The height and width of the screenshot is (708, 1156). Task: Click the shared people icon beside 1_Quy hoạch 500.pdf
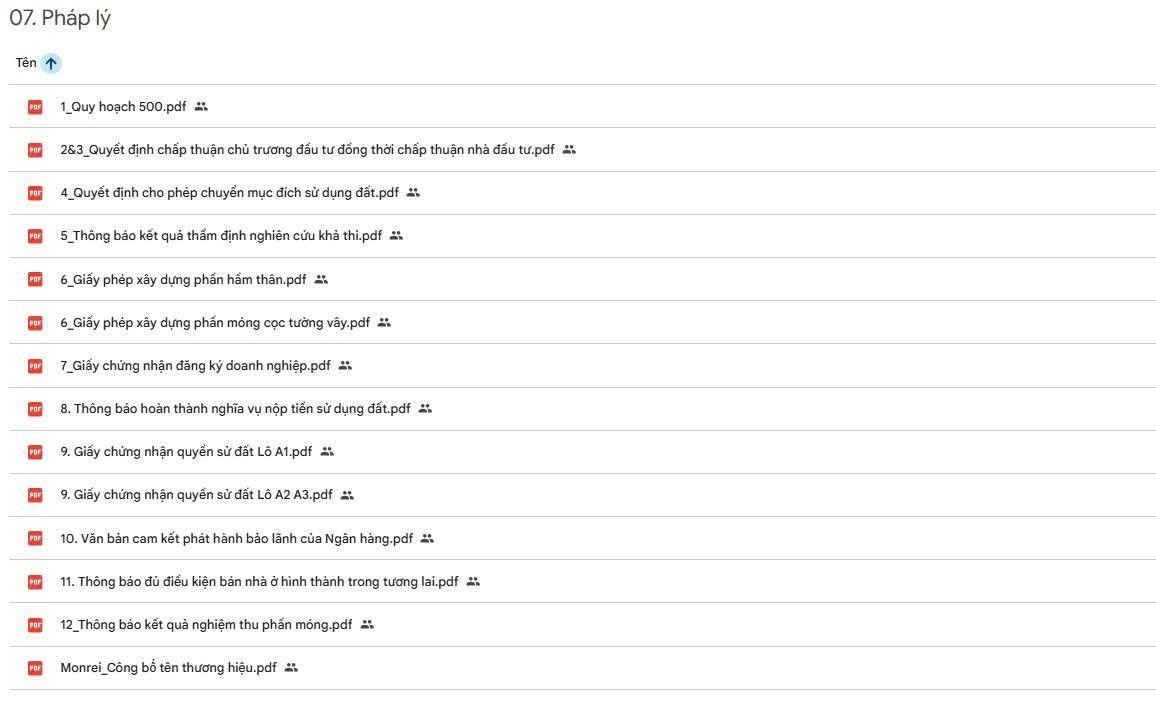[x=201, y=107]
